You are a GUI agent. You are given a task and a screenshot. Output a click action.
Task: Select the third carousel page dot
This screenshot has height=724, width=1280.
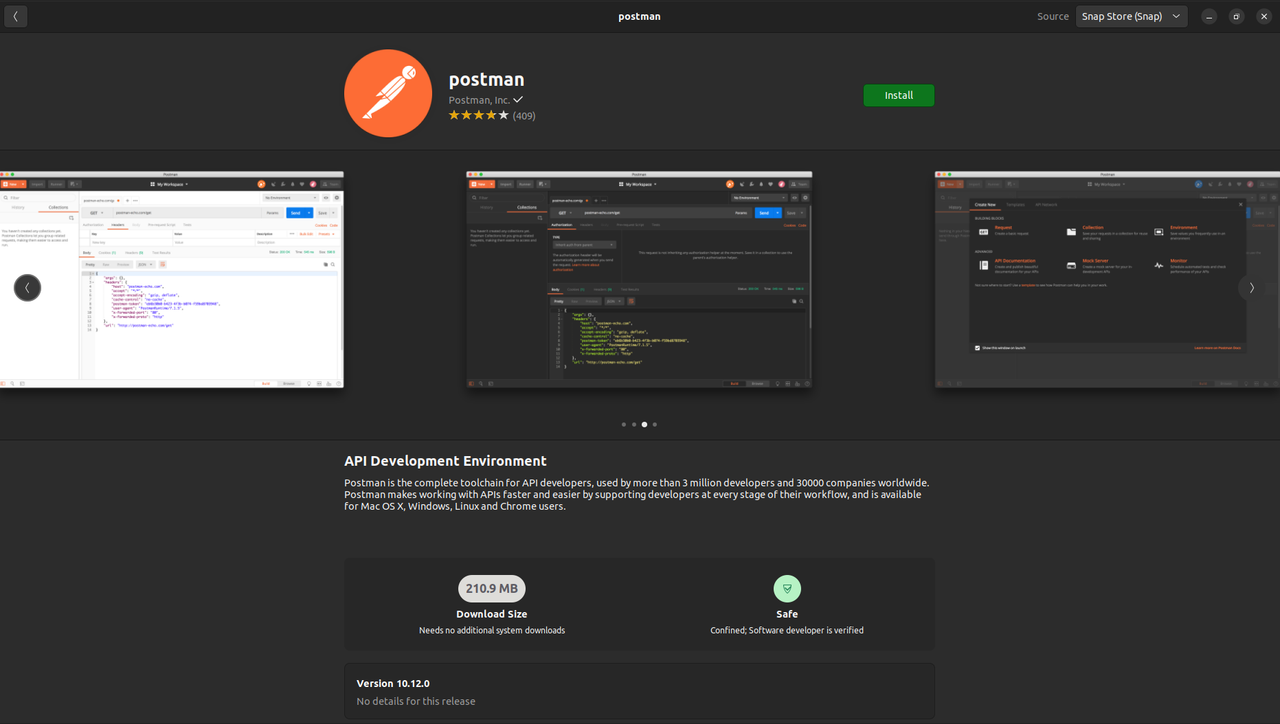click(x=644, y=424)
